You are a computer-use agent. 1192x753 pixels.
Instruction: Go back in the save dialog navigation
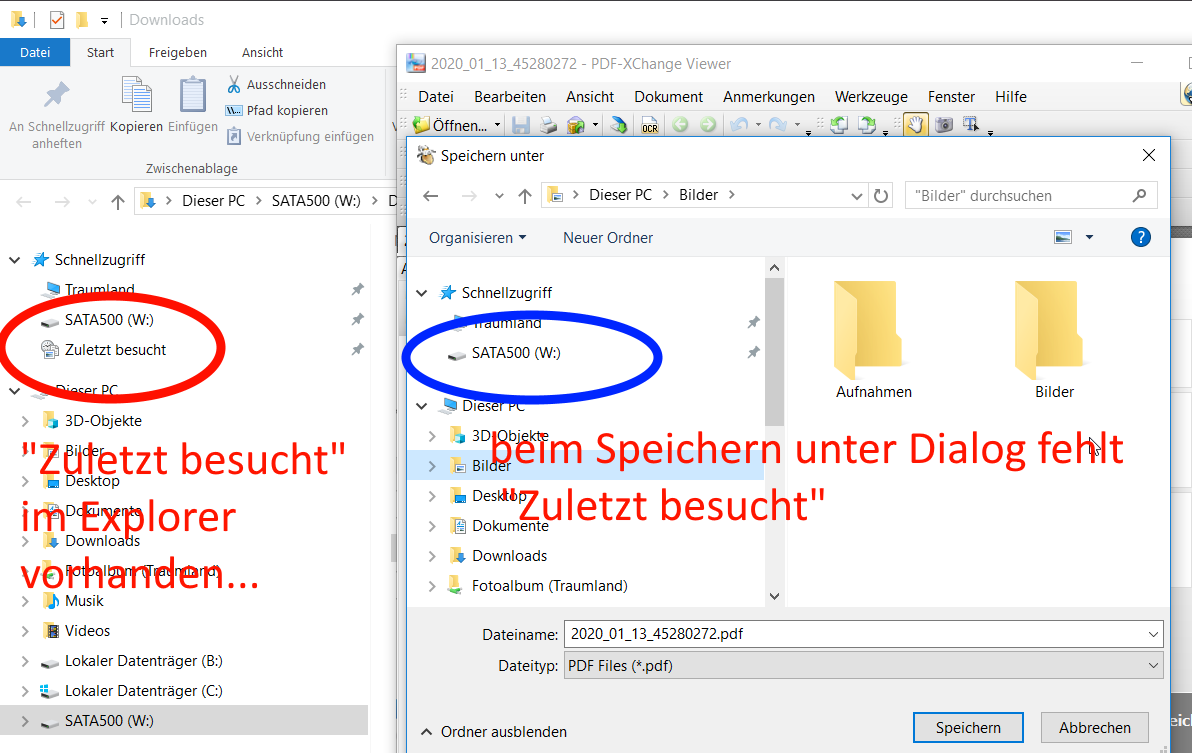tap(431, 195)
